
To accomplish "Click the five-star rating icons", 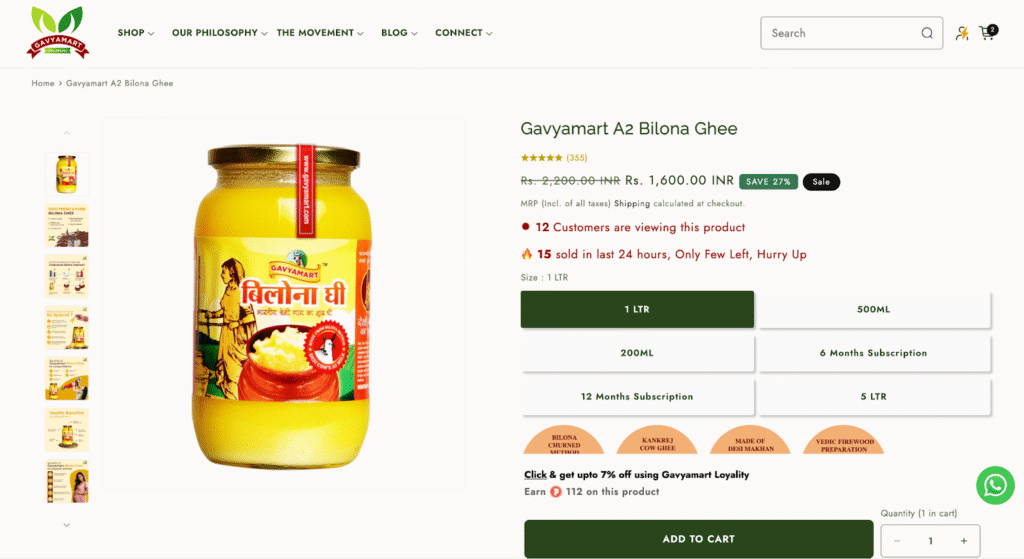I will pyautogui.click(x=541, y=157).
